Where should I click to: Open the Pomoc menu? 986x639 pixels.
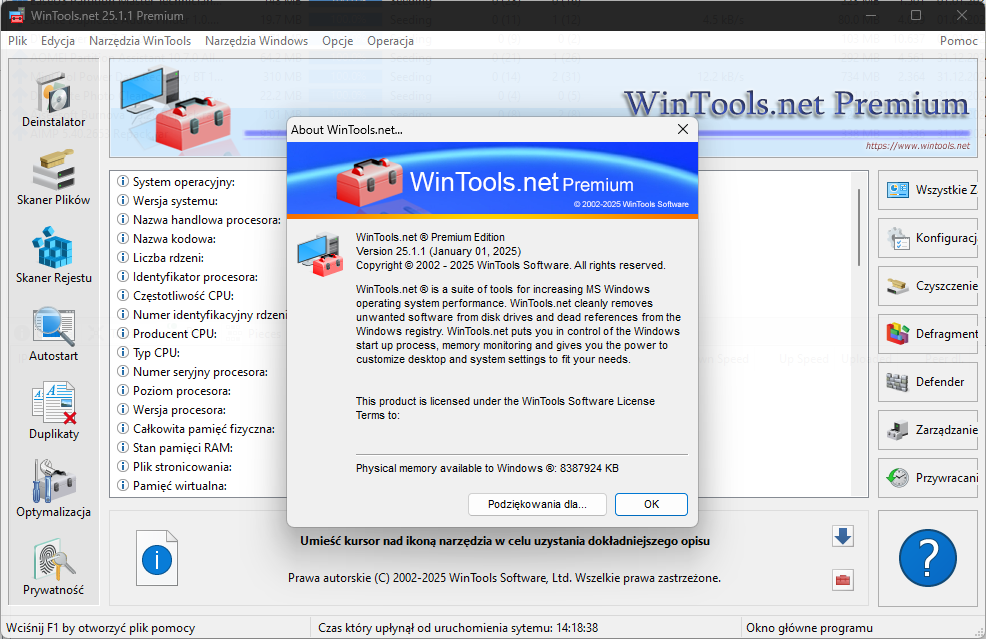tap(959, 41)
